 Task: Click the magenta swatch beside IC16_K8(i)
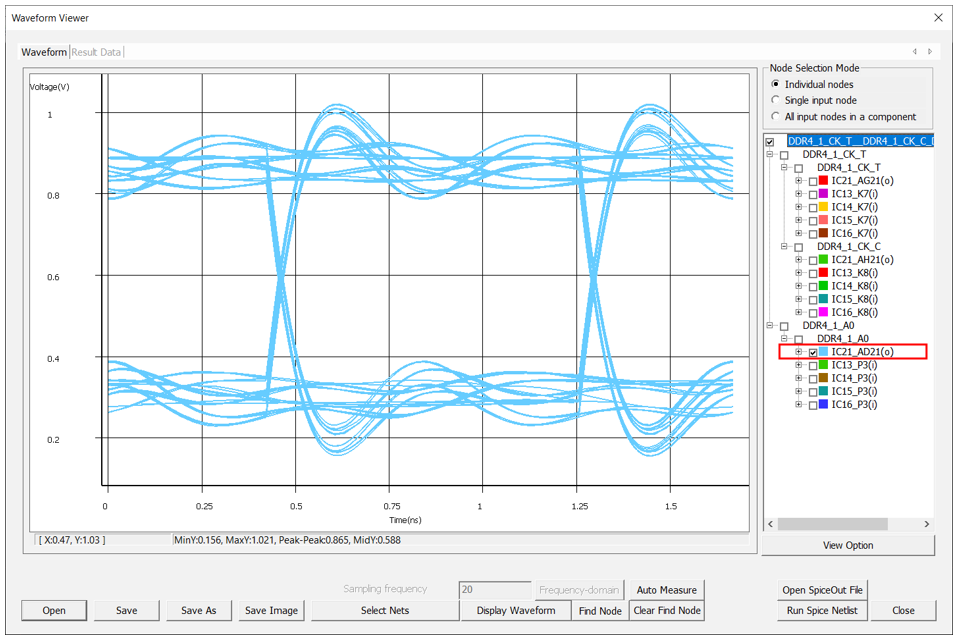click(x=823, y=312)
